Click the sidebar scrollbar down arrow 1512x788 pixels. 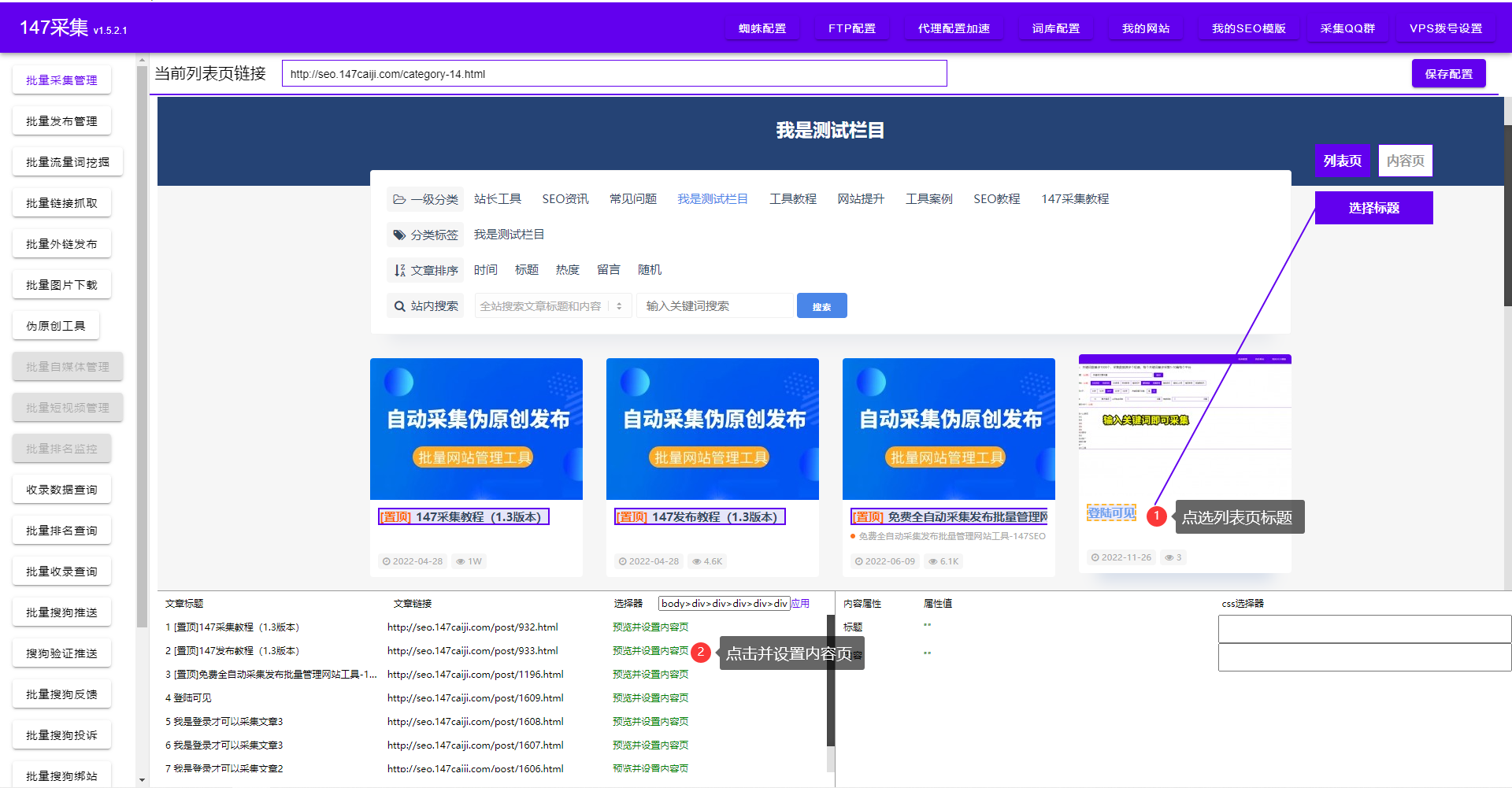[142, 780]
